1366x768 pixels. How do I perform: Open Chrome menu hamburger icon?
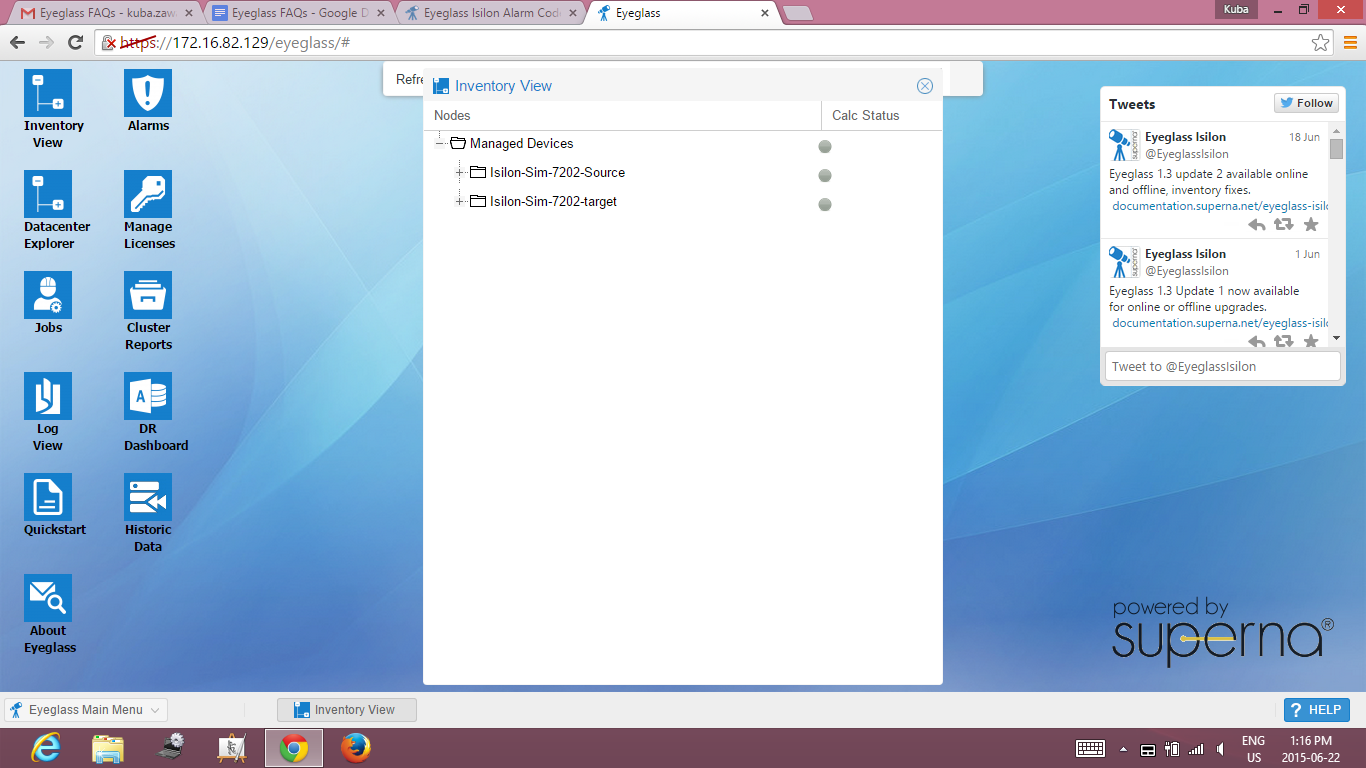point(1350,42)
